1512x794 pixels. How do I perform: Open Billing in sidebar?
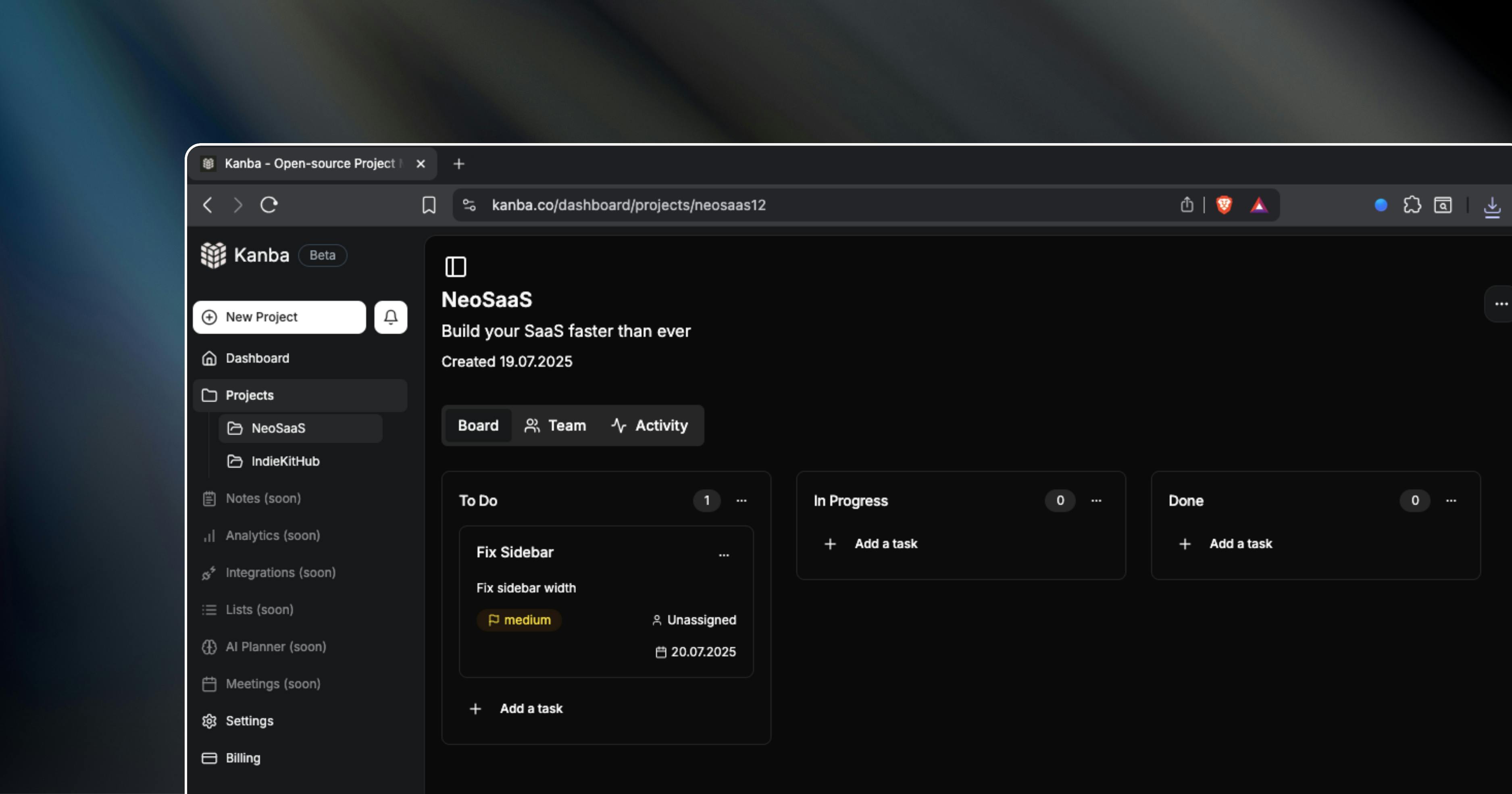300,758
